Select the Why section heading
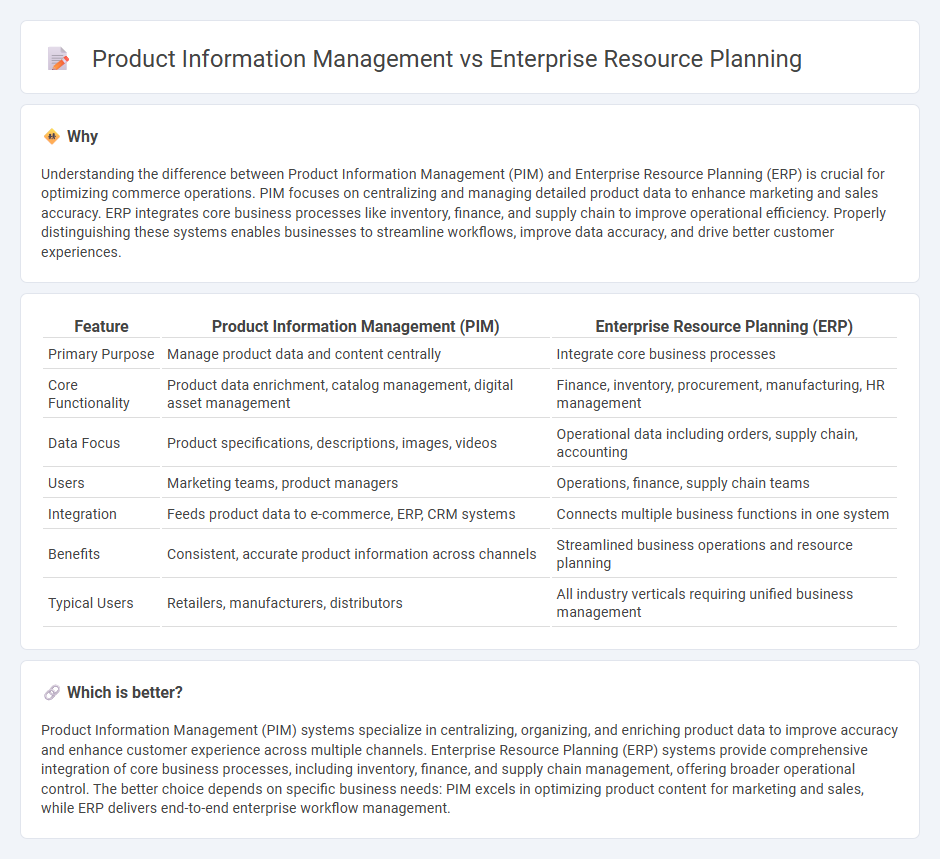 tap(82, 137)
